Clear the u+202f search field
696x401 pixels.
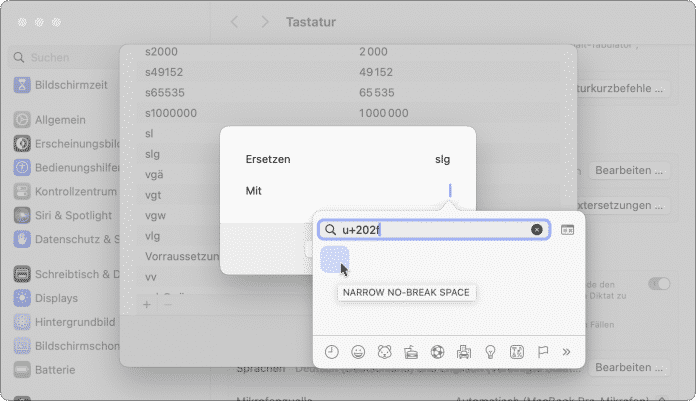point(536,230)
